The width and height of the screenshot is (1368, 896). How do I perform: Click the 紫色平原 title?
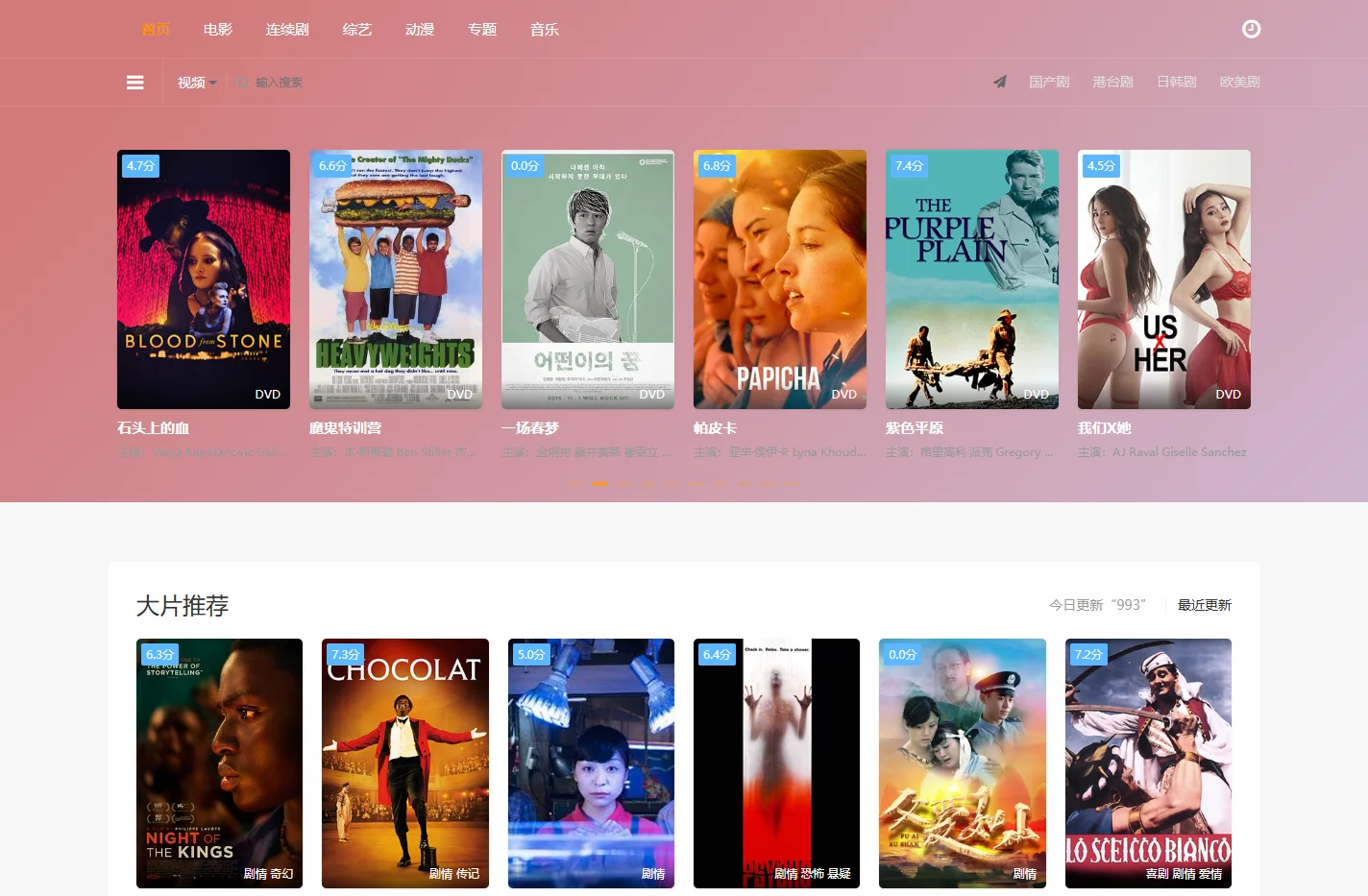point(915,428)
